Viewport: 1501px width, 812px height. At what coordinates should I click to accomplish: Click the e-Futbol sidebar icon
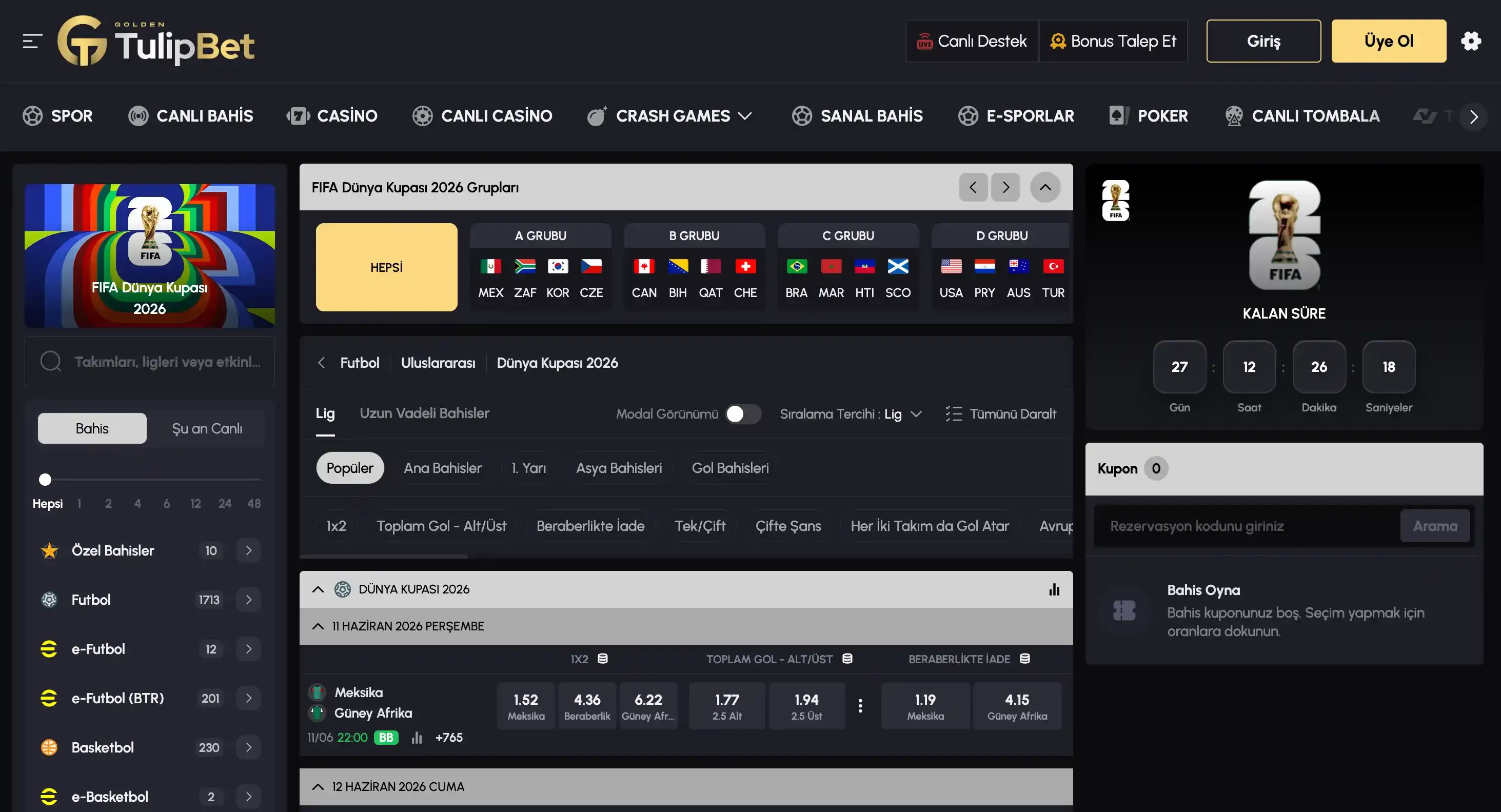click(x=50, y=649)
